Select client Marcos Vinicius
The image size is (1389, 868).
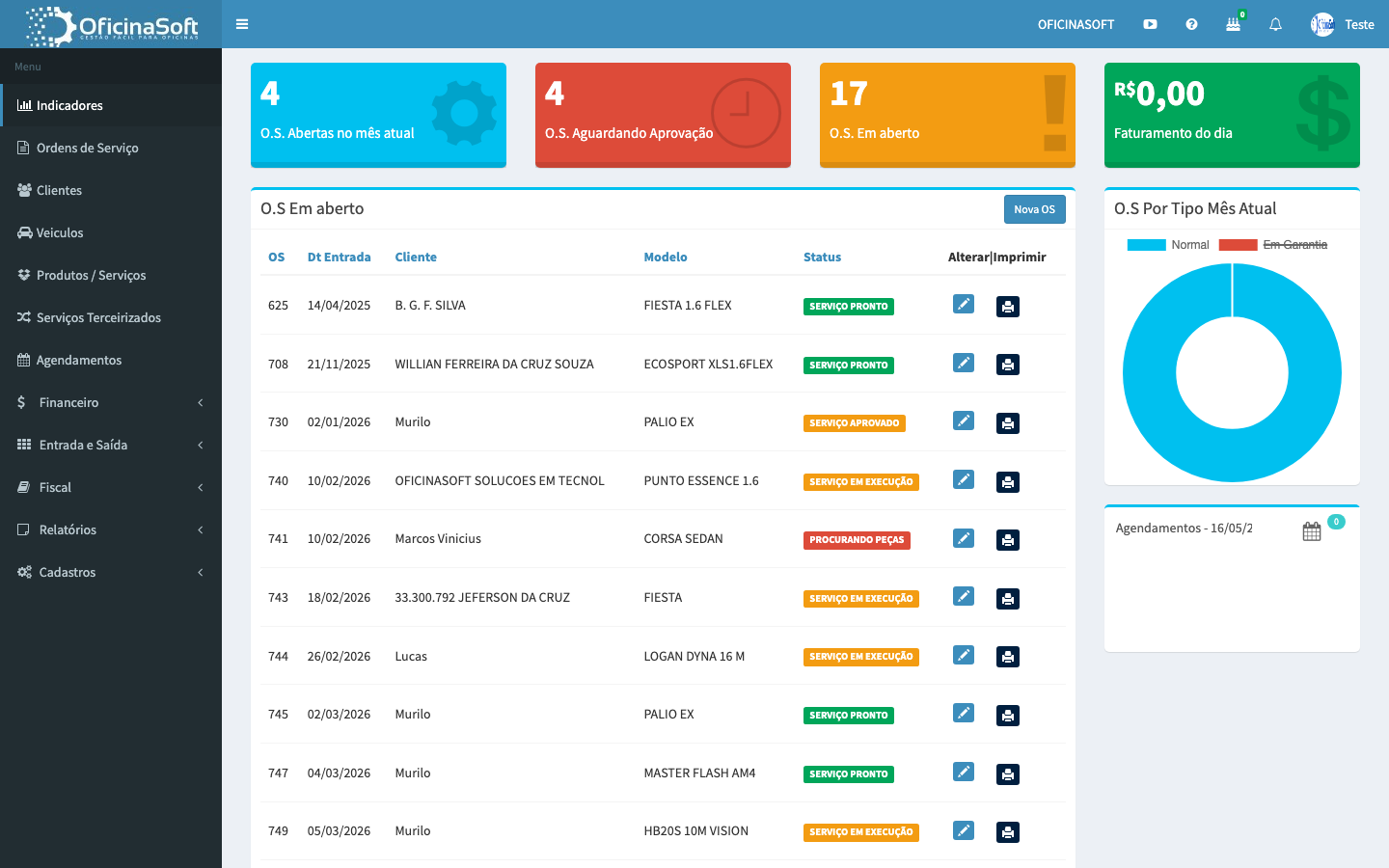(438, 538)
